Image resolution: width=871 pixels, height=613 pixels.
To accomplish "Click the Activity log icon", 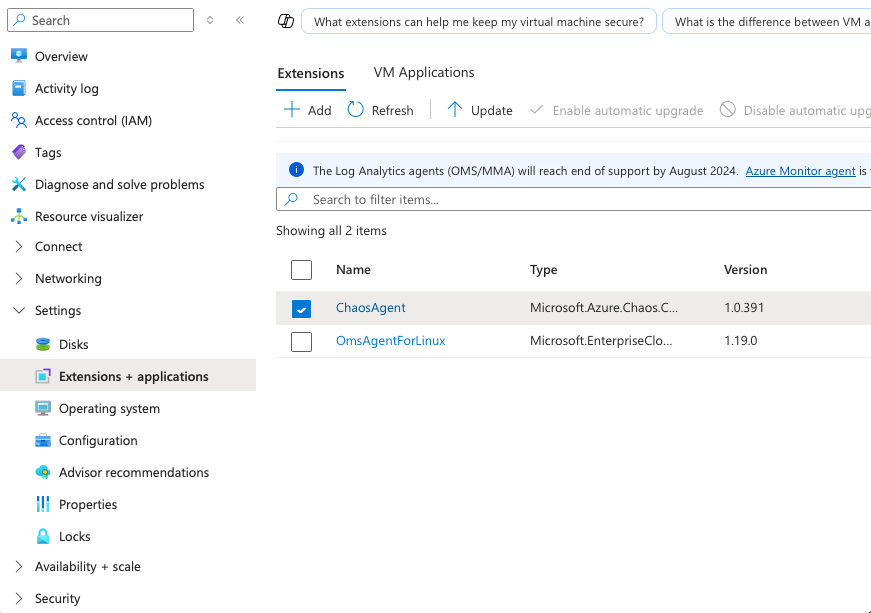I will [x=18, y=88].
